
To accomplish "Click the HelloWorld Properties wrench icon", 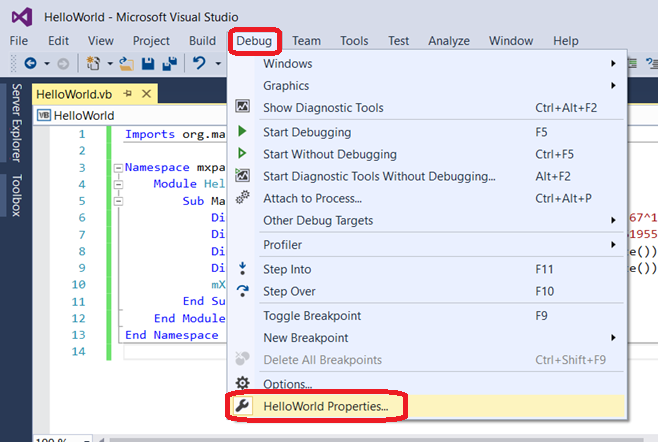I will pyautogui.click(x=242, y=405).
